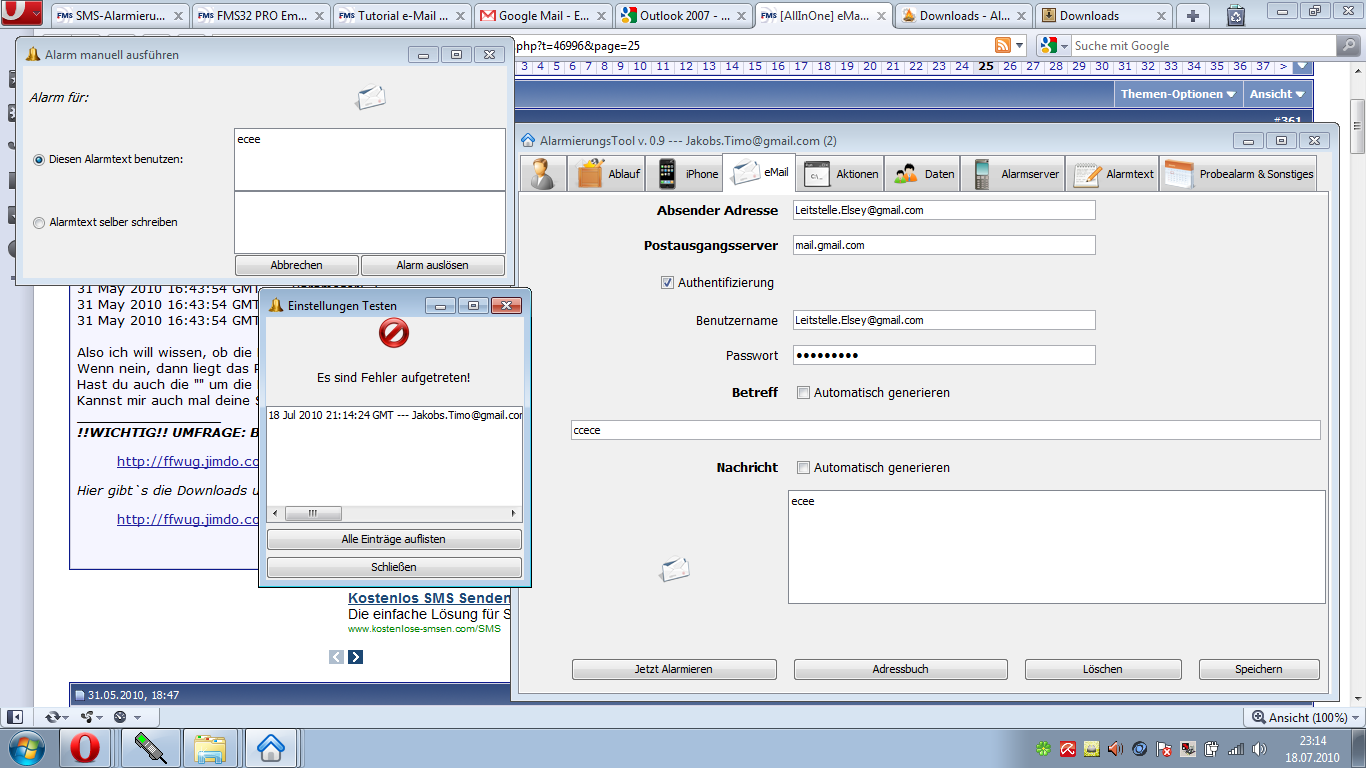Screen dimensions: 1366x768
Task: Go to forum page 26
Action: (x=1010, y=66)
